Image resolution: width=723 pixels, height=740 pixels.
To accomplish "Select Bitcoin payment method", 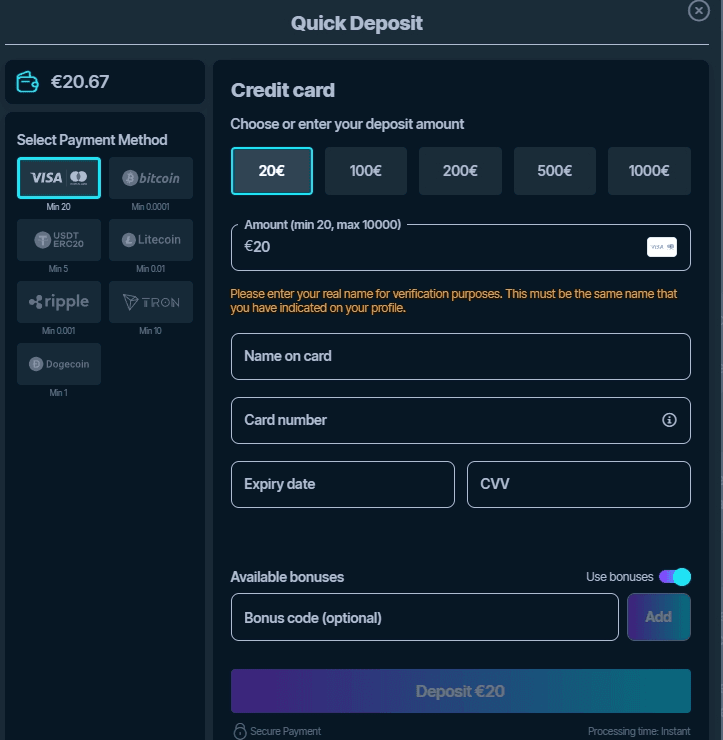I will 151,178.
